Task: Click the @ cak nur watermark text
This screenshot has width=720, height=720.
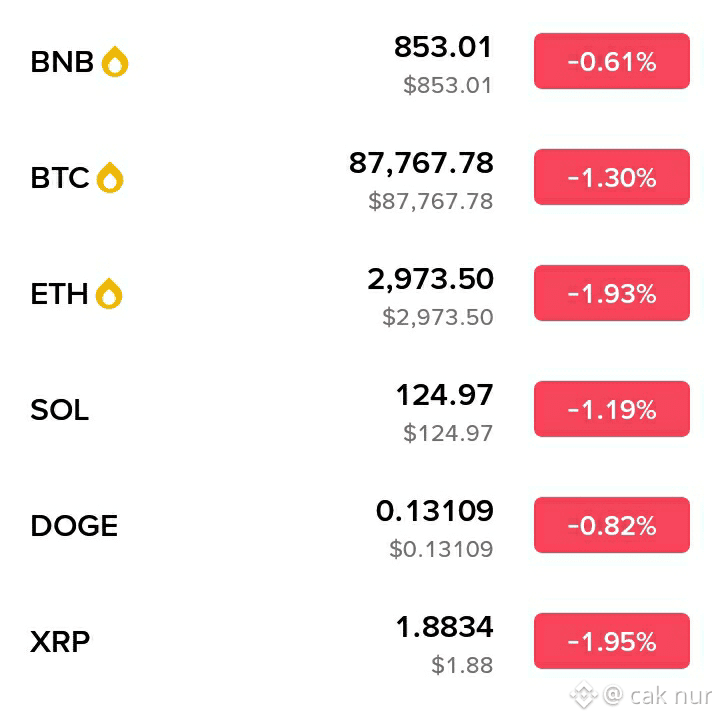Action: click(658, 696)
